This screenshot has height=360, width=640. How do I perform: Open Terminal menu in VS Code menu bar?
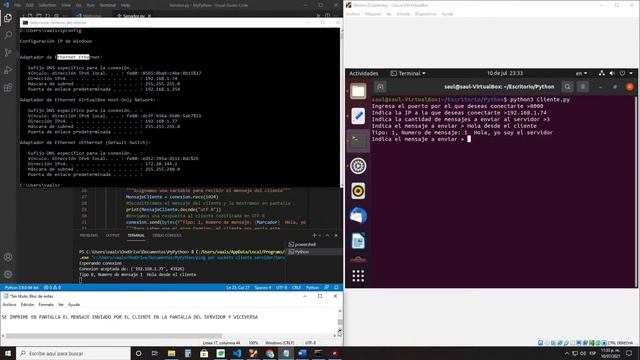pyautogui.click(x=108, y=5)
